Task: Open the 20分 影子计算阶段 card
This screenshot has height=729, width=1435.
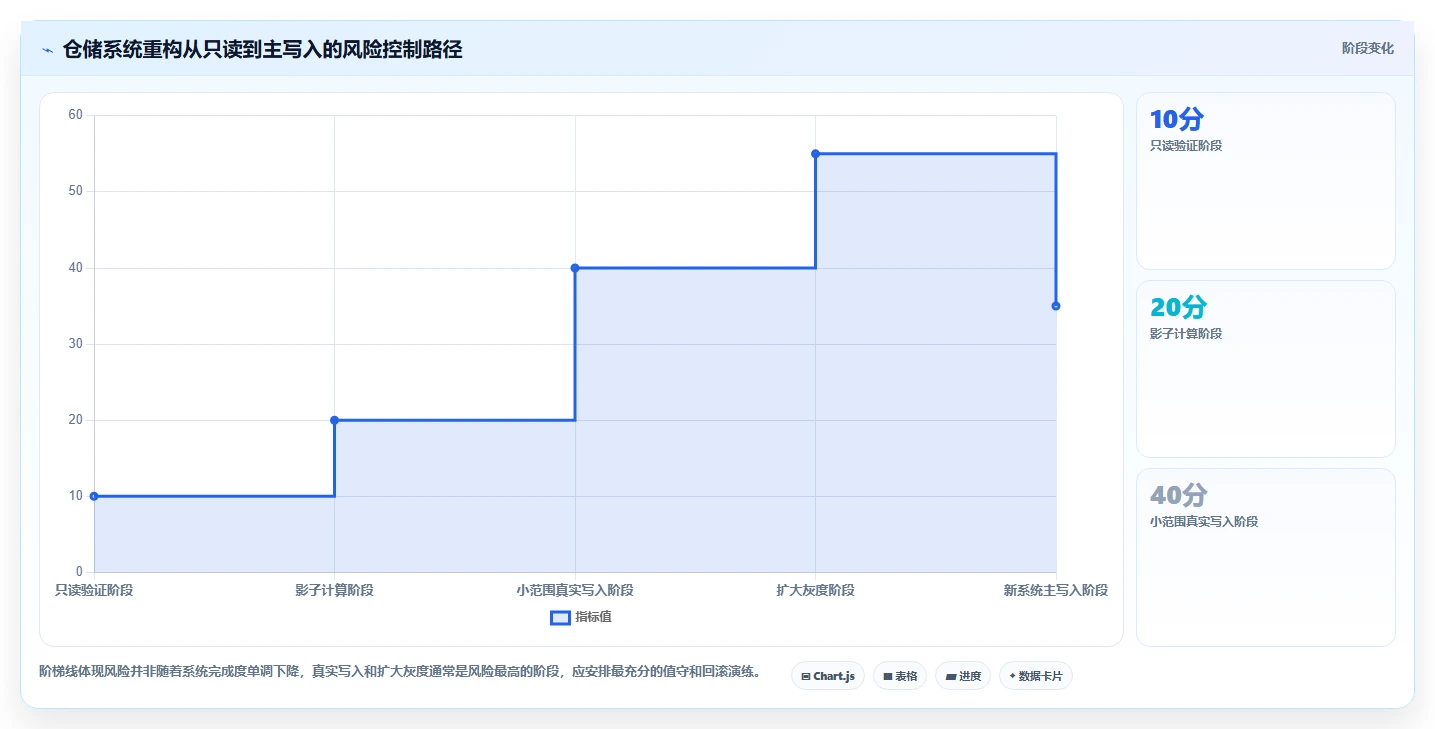Action: [1265, 369]
